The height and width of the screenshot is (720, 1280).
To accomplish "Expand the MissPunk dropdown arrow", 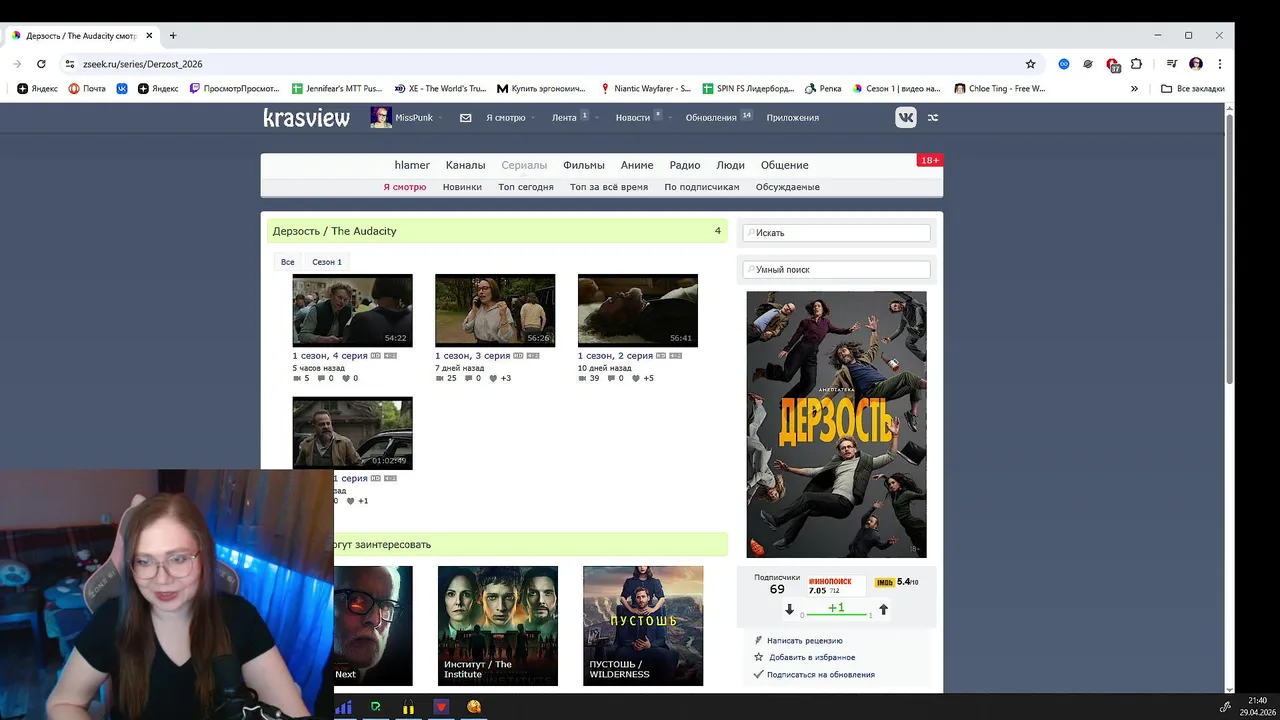I will tap(440, 118).
